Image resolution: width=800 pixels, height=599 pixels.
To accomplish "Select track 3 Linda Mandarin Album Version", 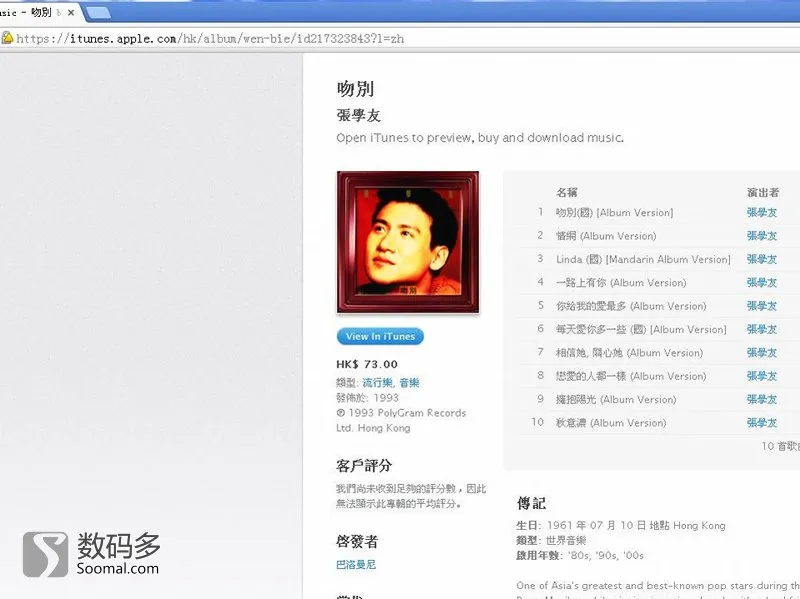I will pyautogui.click(x=643, y=259).
